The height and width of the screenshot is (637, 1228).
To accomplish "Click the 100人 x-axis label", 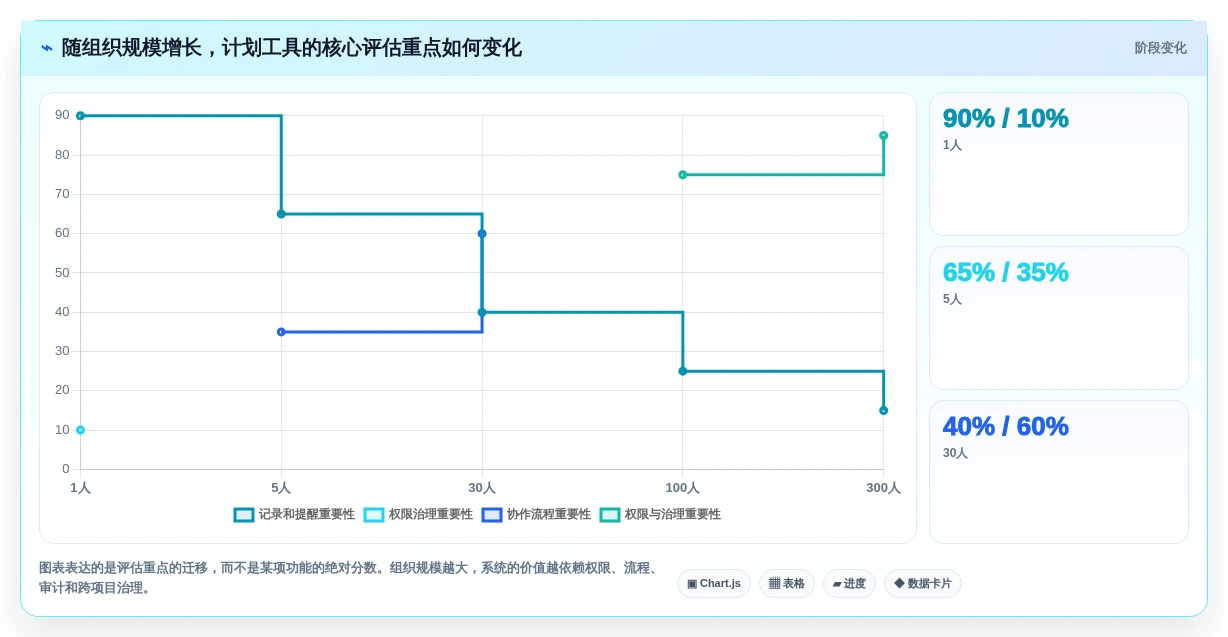I will coord(683,488).
